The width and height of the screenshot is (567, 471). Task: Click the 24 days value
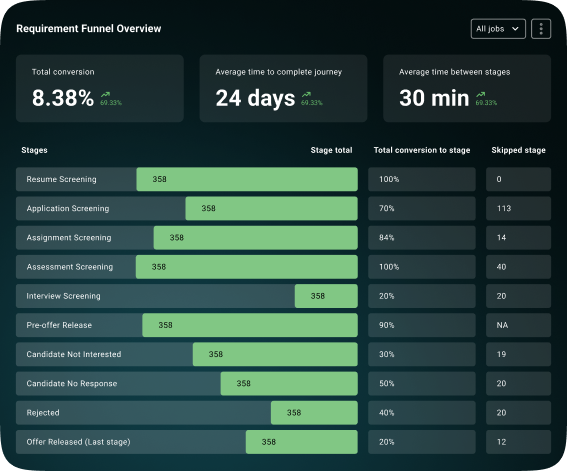tap(255, 98)
